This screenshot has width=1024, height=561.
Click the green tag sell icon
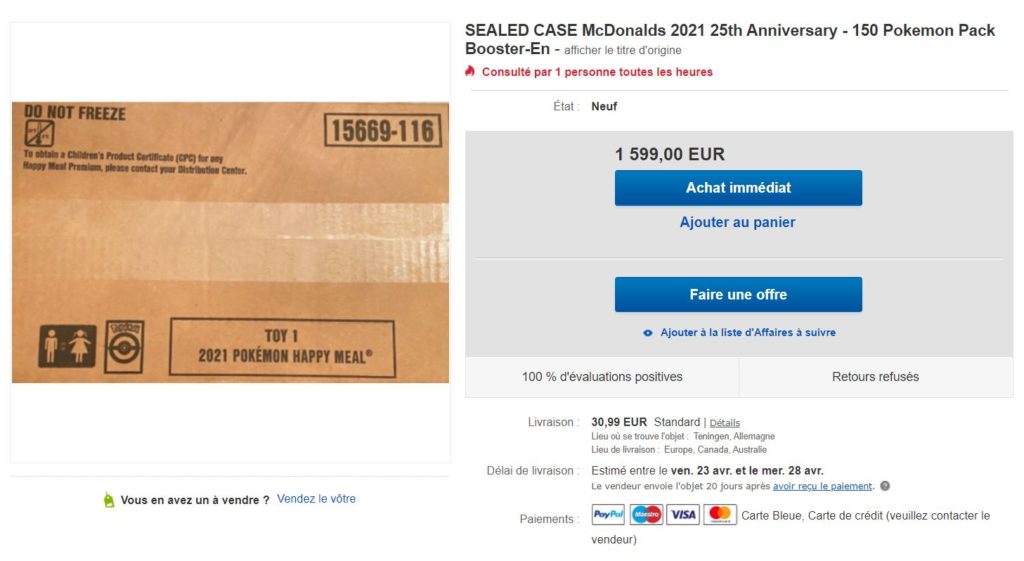(x=109, y=500)
